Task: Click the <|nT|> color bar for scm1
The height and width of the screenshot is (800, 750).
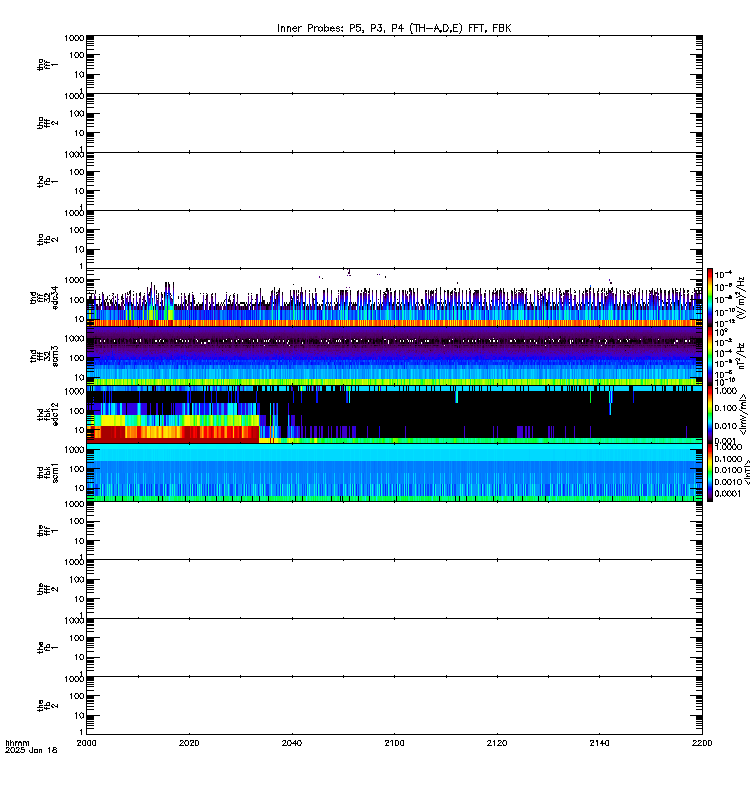Action: coord(710,472)
